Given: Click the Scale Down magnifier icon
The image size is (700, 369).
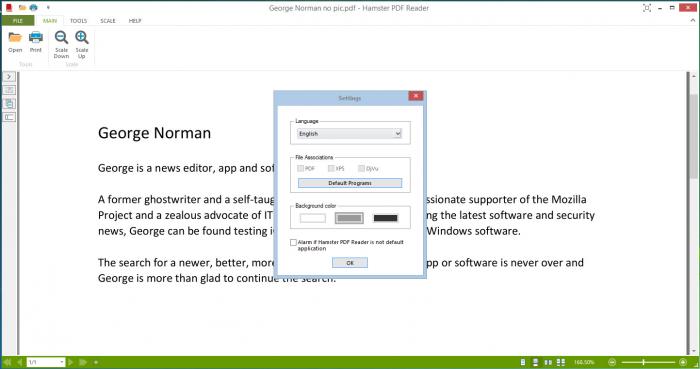Looking at the screenshot, I should pyautogui.click(x=61, y=37).
